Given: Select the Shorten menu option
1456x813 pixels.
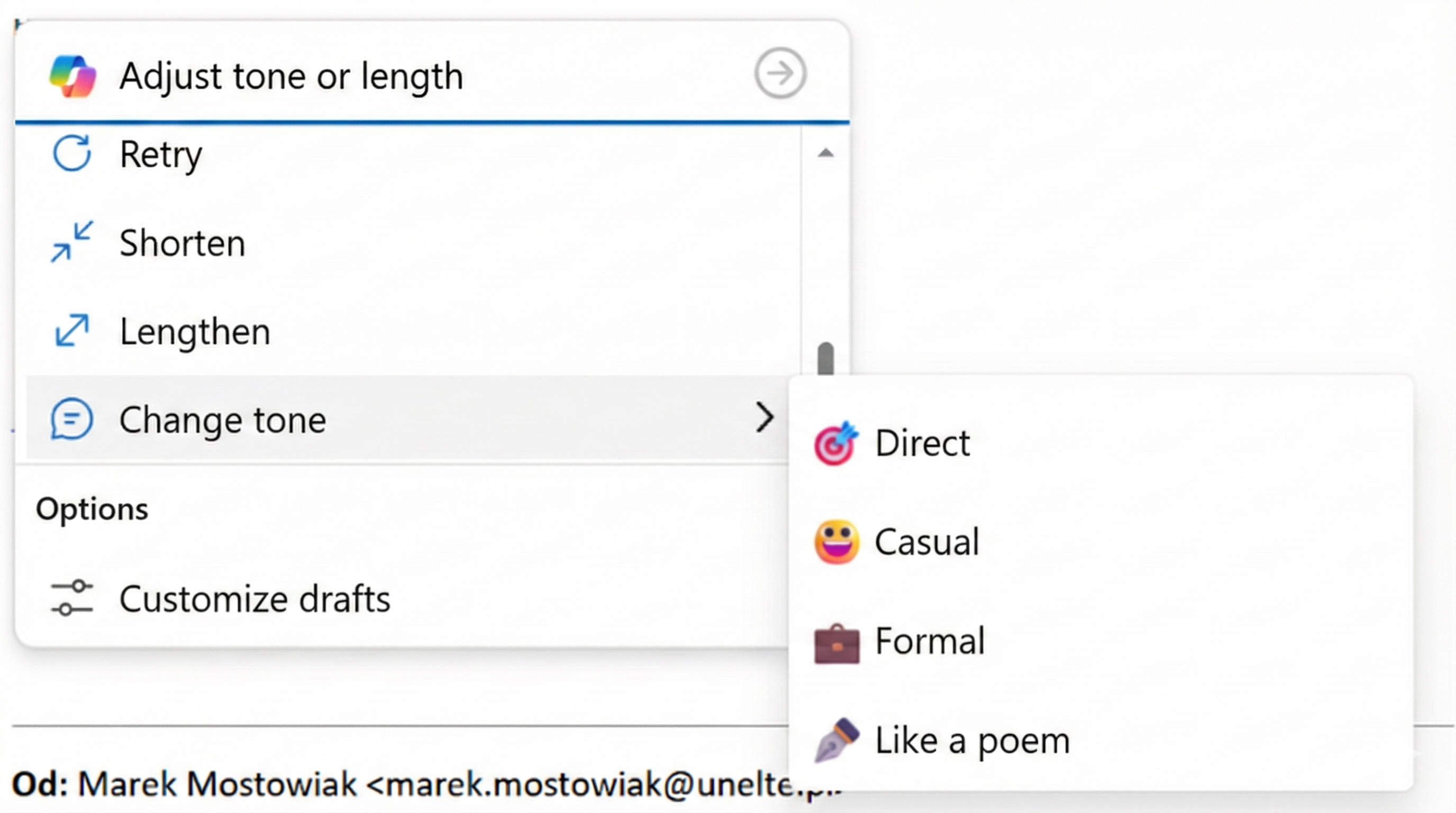Looking at the screenshot, I should click(182, 243).
